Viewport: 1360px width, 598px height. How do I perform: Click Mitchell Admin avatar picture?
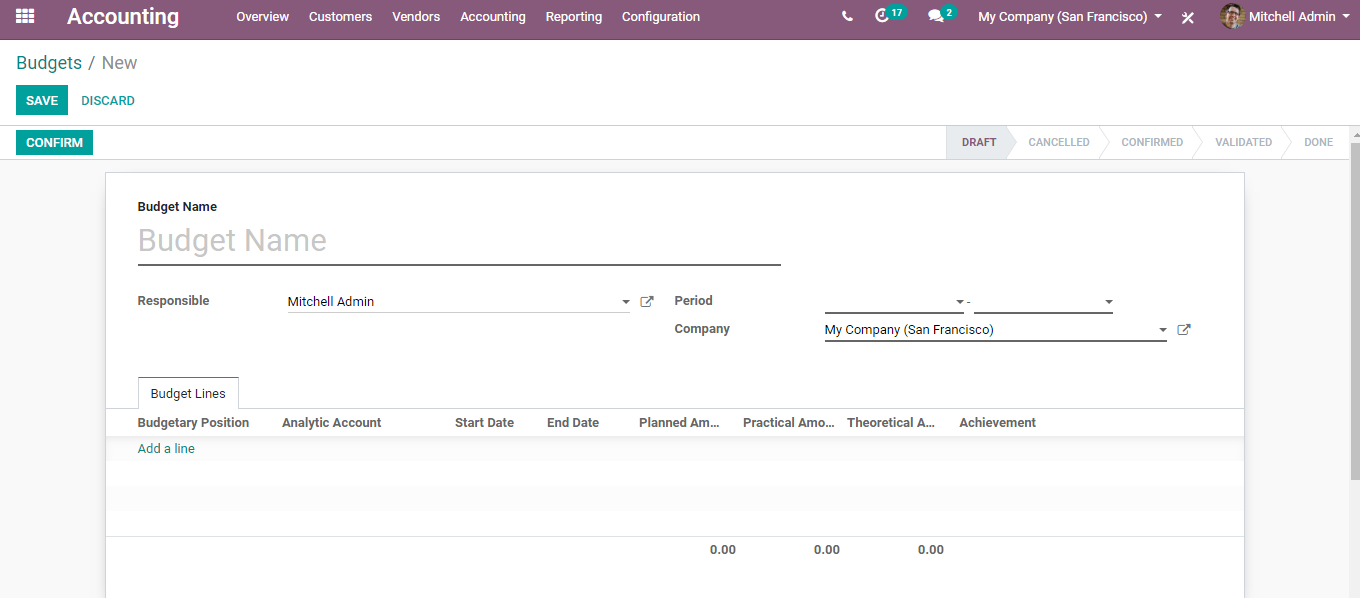click(1232, 16)
